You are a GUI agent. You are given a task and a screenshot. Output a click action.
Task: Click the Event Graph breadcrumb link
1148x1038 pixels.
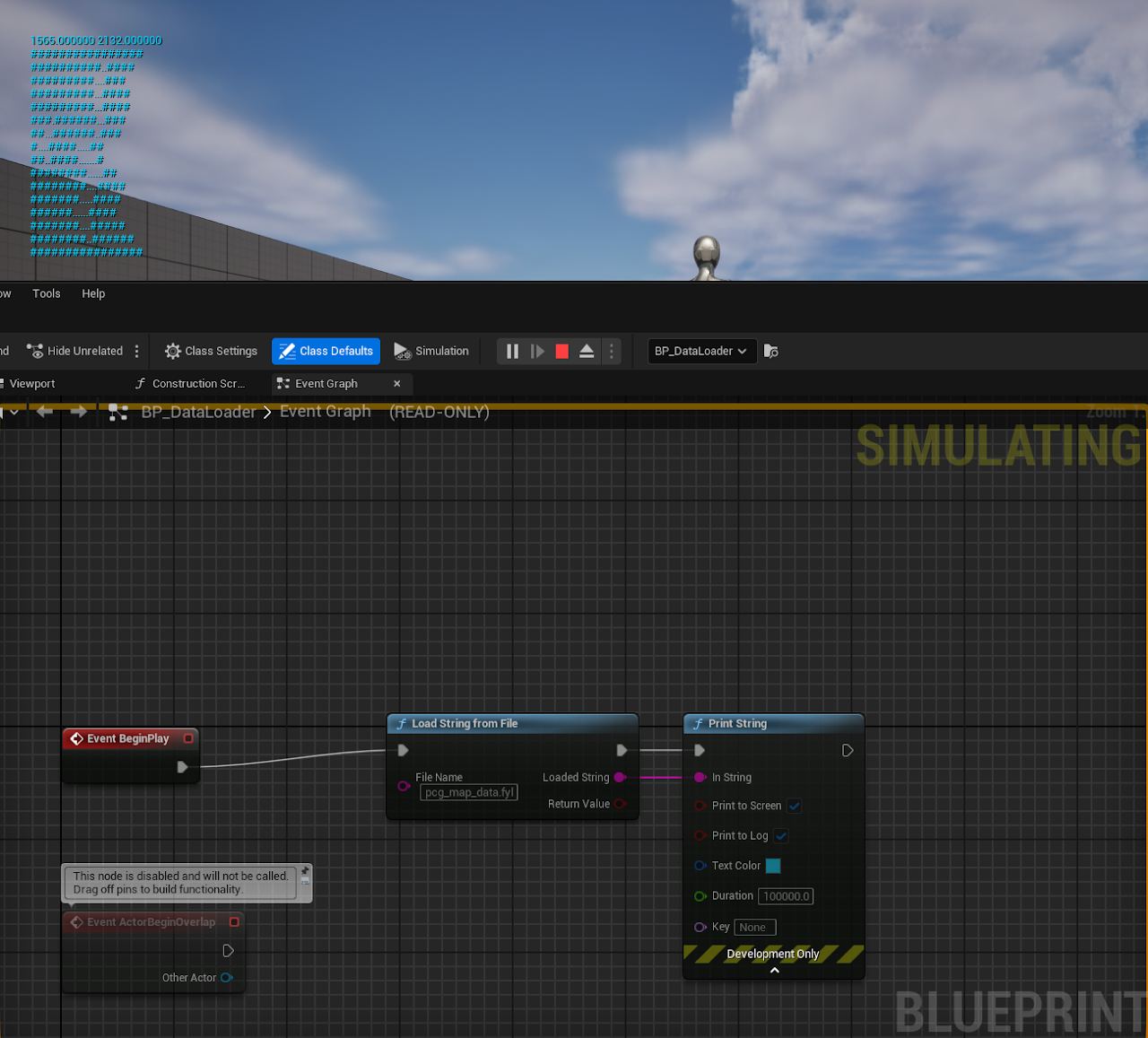pyautogui.click(x=325, y=412)
